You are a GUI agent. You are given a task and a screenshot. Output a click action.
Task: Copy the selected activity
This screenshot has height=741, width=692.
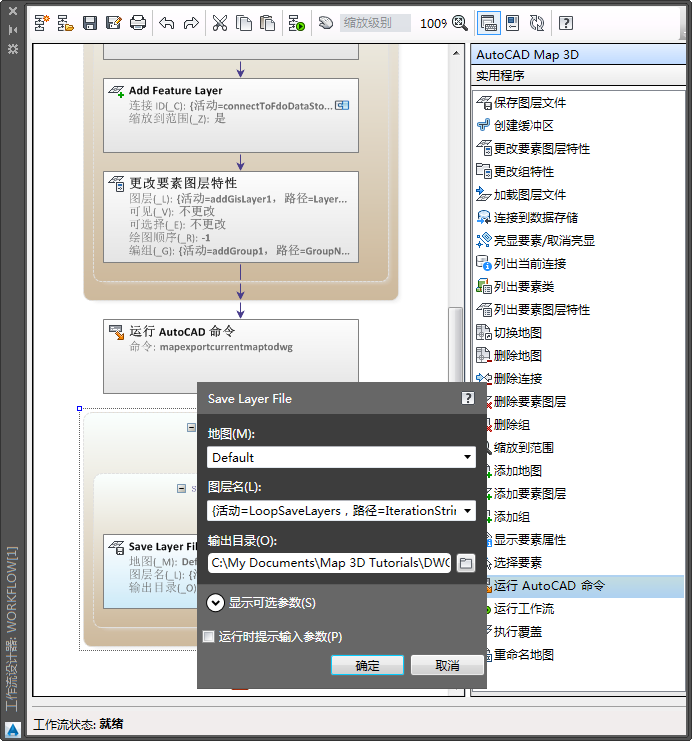coord(244,23)
